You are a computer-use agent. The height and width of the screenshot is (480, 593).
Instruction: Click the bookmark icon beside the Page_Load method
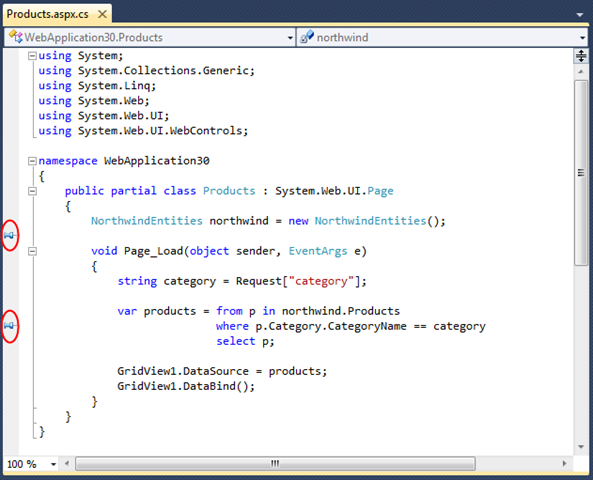(x=9, y=235)
